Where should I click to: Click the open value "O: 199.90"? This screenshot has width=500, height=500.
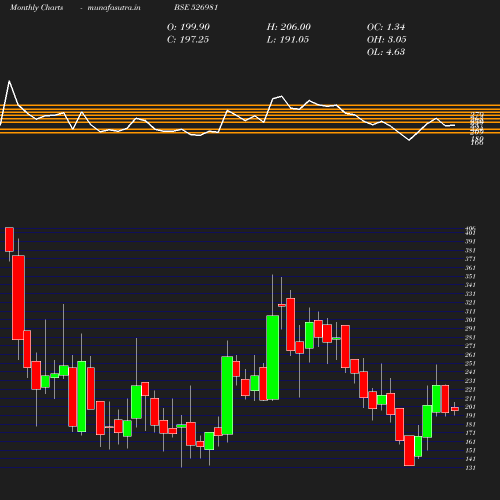pyautogui.click(x=188, y=27)
